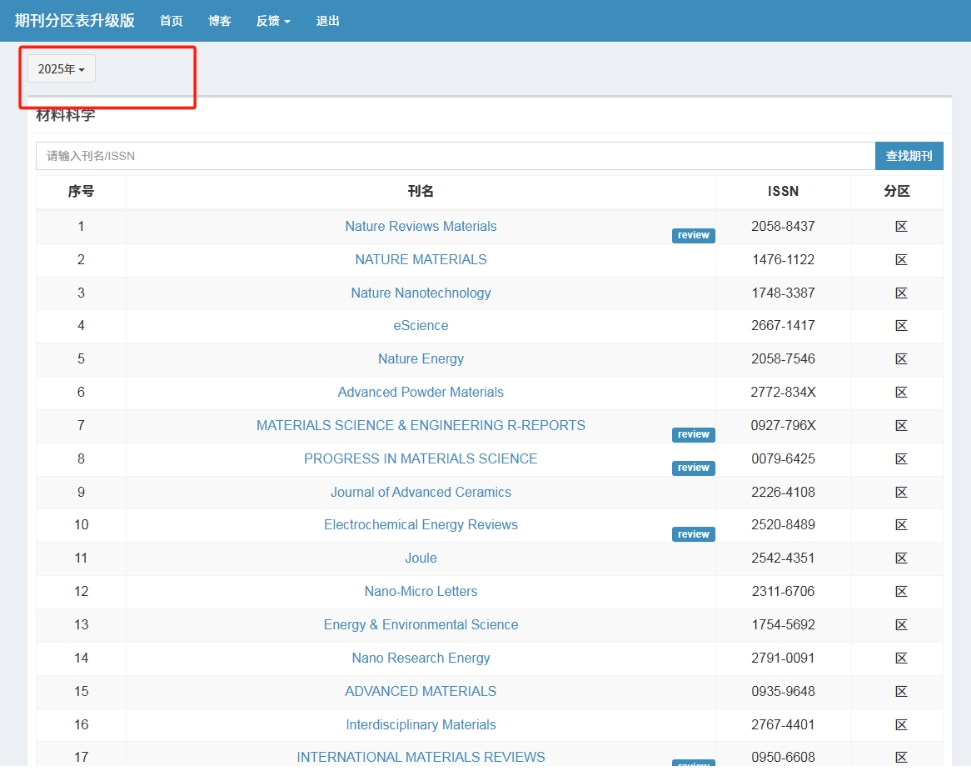Select the 分区 column header
The image size is (971, 770).
point(897,191)
